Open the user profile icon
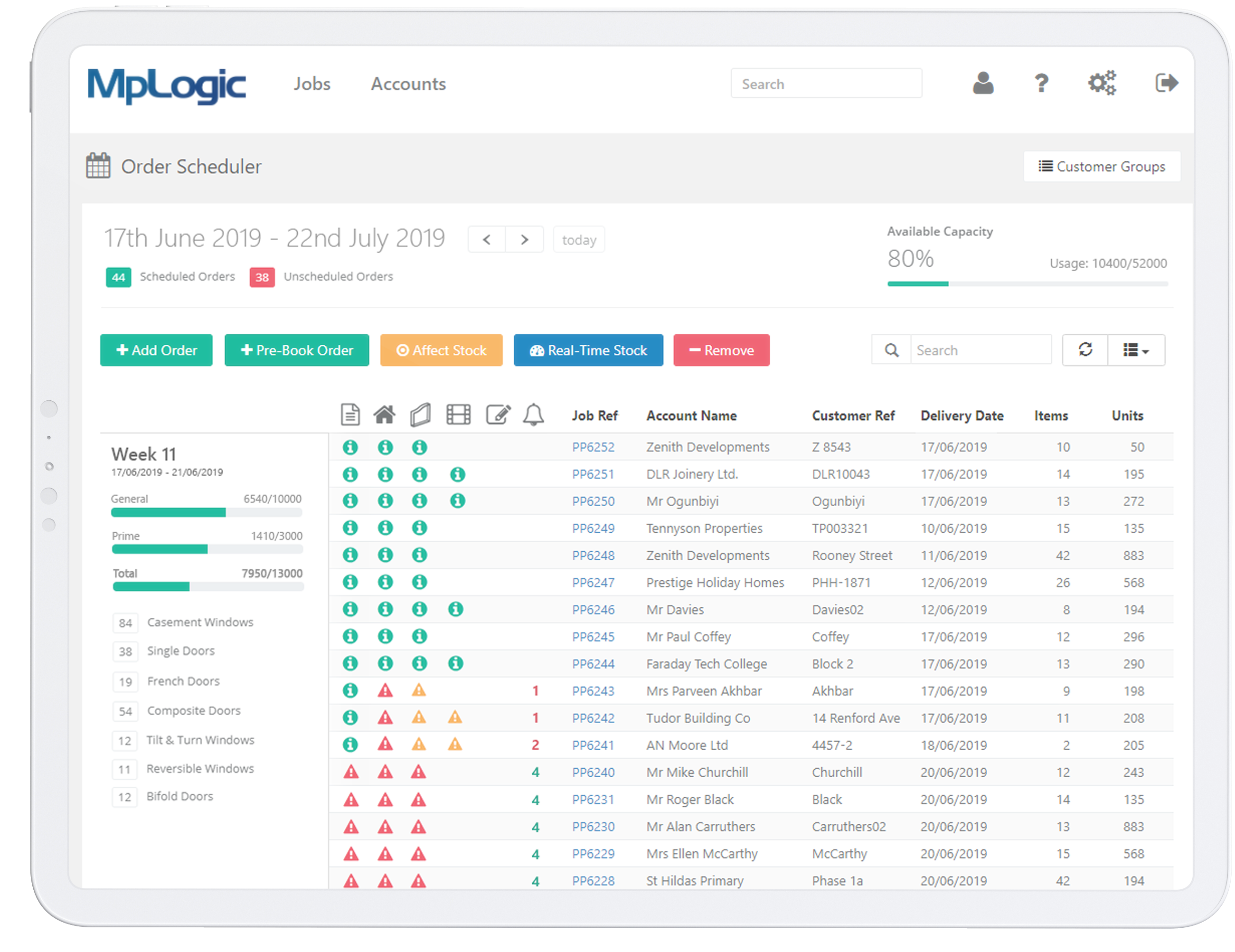Image resolution: width=1235 pixels, height=952 pixels. [x=983, y=83]
